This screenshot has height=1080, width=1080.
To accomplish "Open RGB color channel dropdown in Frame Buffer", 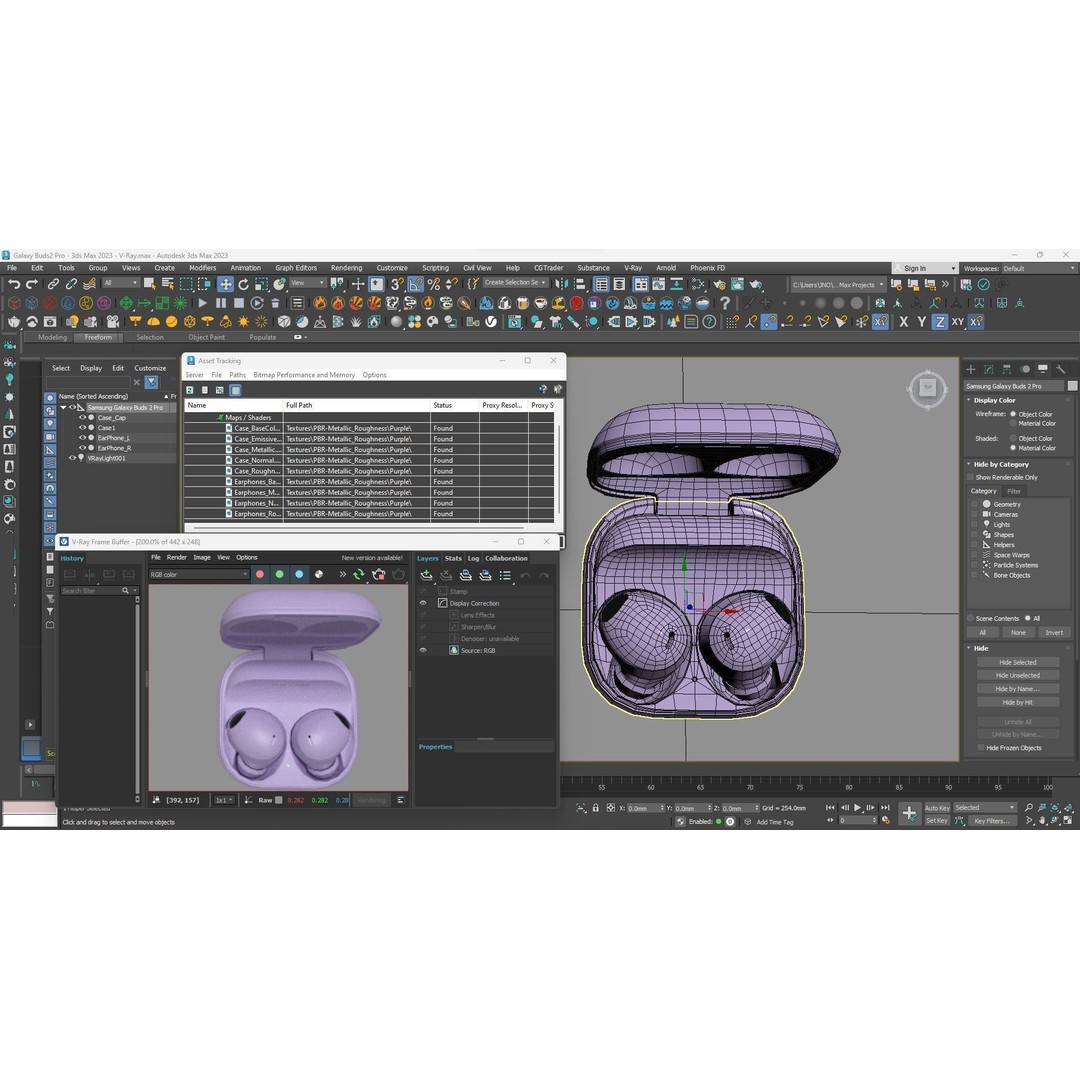I will coord(198,574).
